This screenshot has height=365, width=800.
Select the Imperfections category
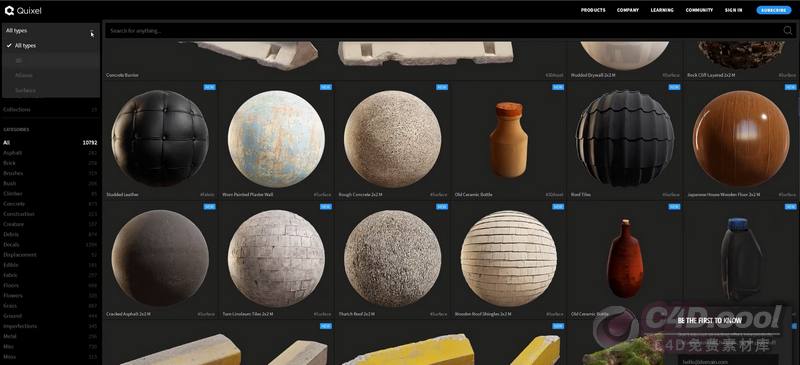(50, 326)
